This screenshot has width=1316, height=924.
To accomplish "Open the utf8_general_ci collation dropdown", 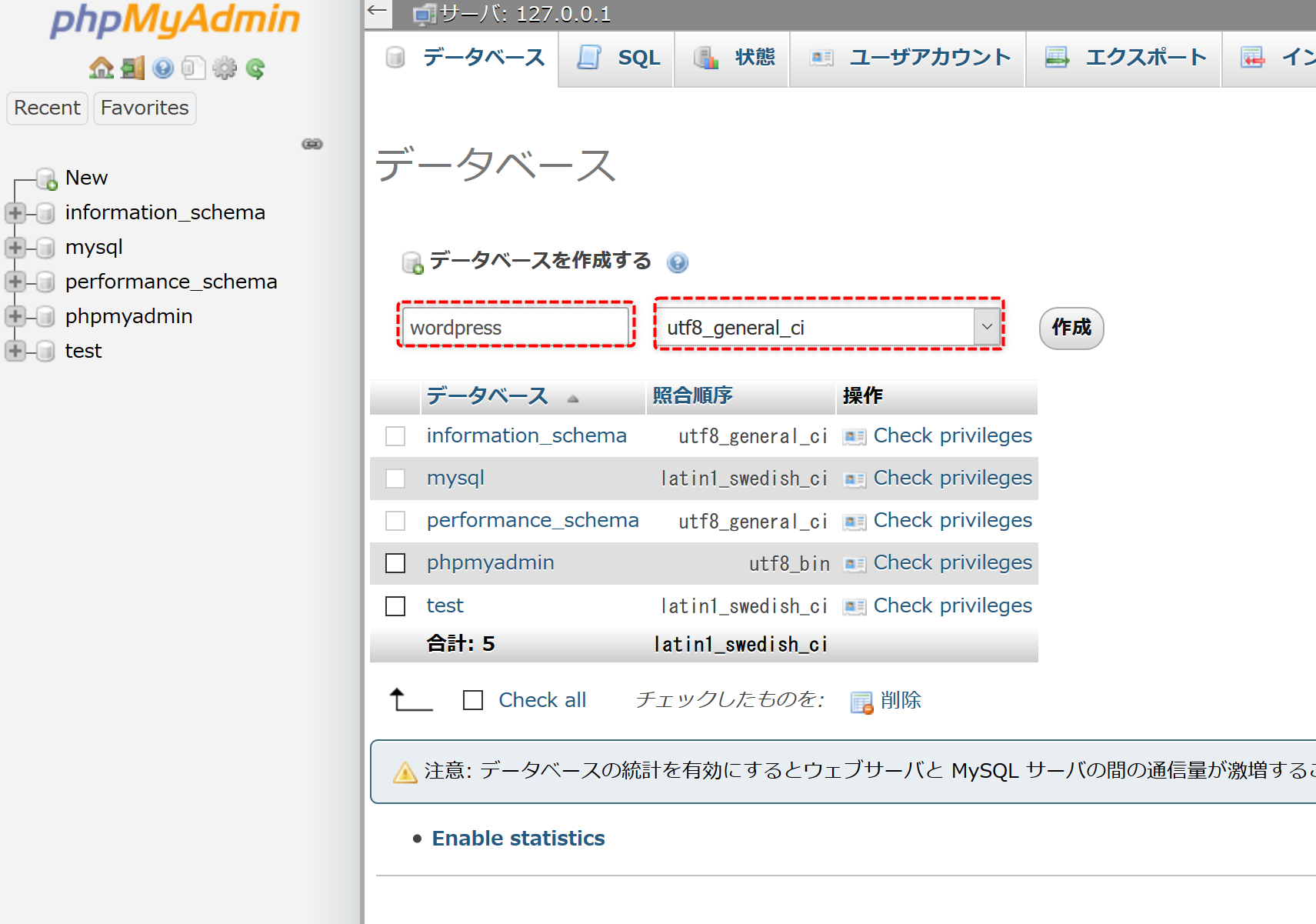I will pyautogui.click(x=829, y=327).
